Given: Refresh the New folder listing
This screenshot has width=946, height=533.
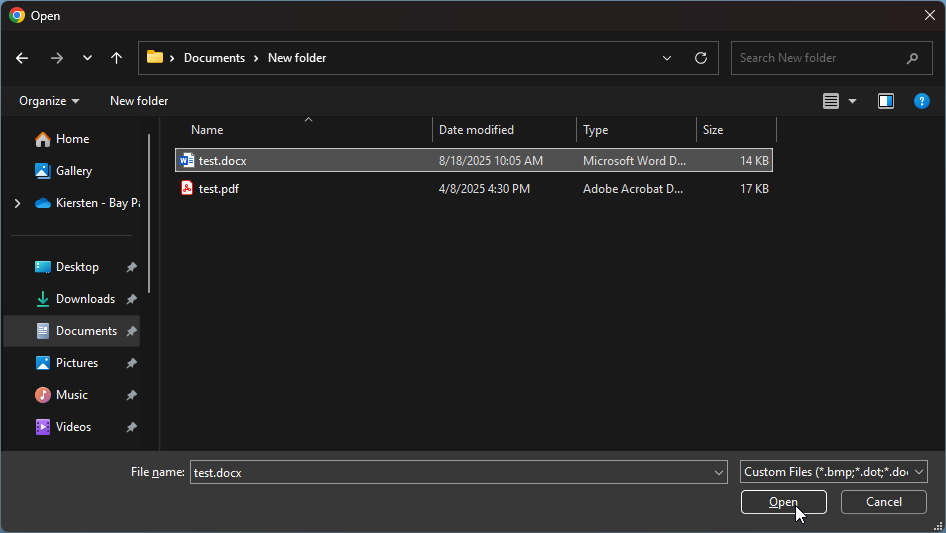Looking at the screenshot, I should tap(701, 58).
